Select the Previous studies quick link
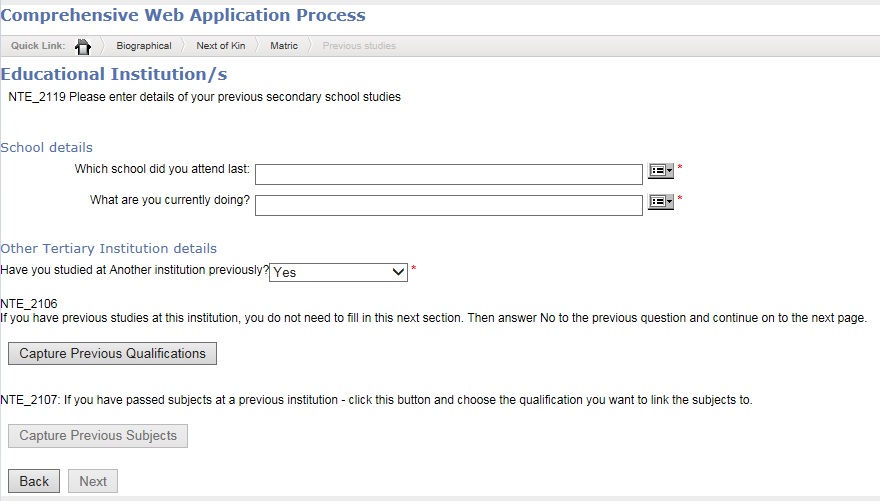The width and height of the screenshot is (880, 501). (x=359, y=46)
